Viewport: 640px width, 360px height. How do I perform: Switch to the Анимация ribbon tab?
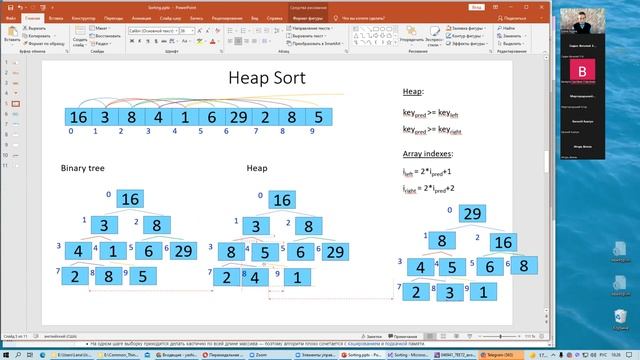point(141,18)
